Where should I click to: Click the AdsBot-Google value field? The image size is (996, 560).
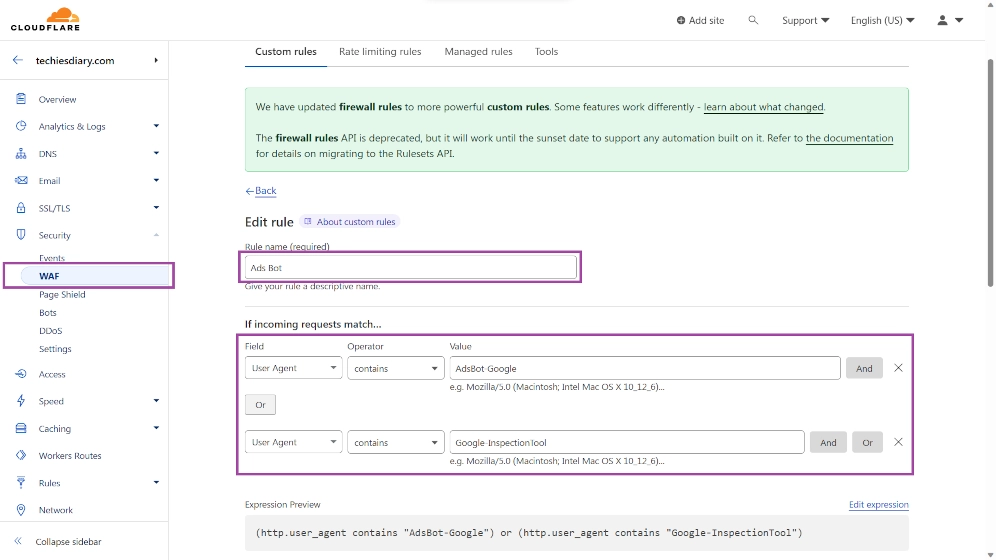click(x=645, y=368)
